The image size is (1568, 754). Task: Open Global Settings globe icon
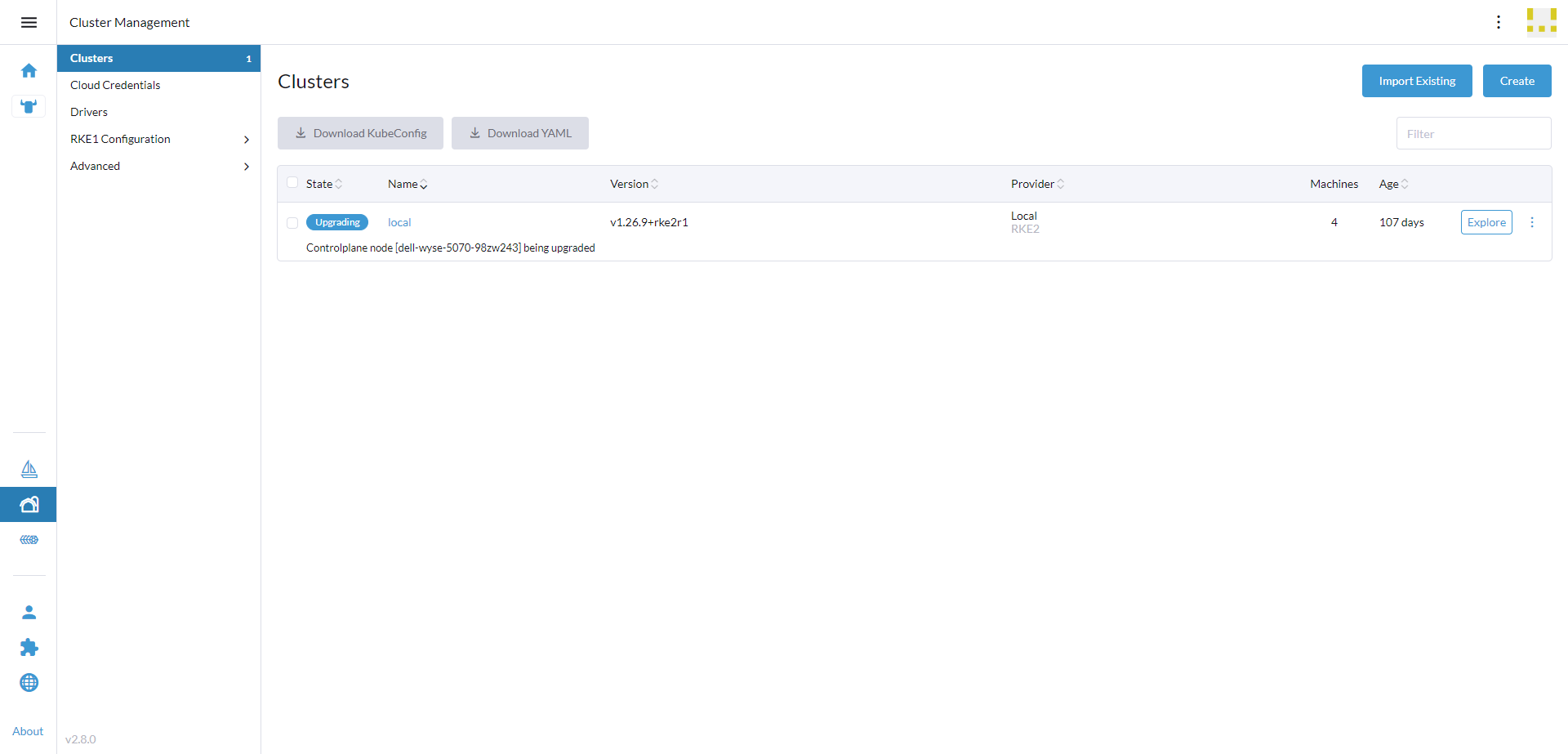29,683
